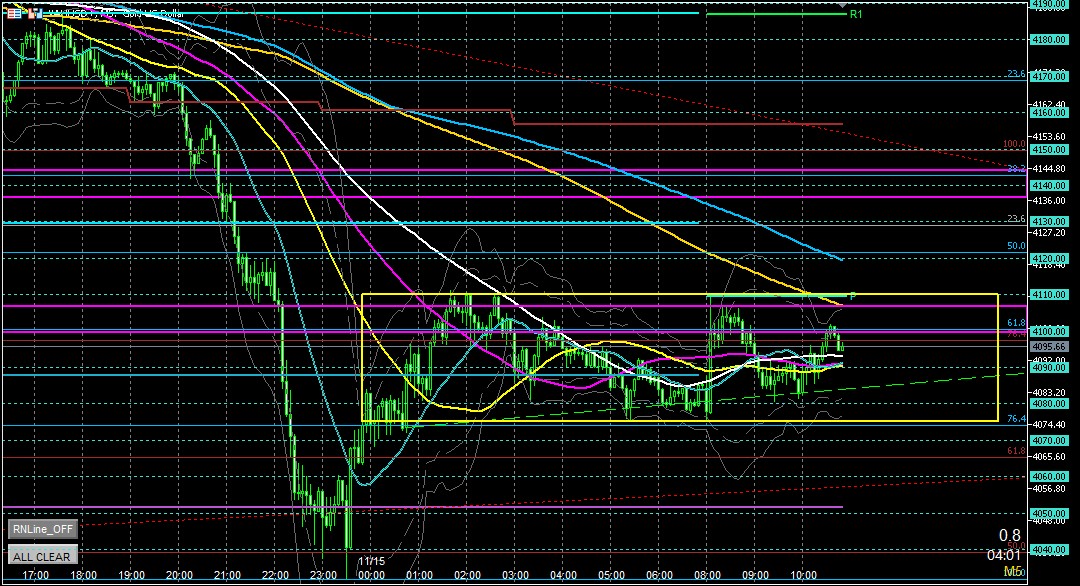Click the 4150.00 price label

point(1049,150)
